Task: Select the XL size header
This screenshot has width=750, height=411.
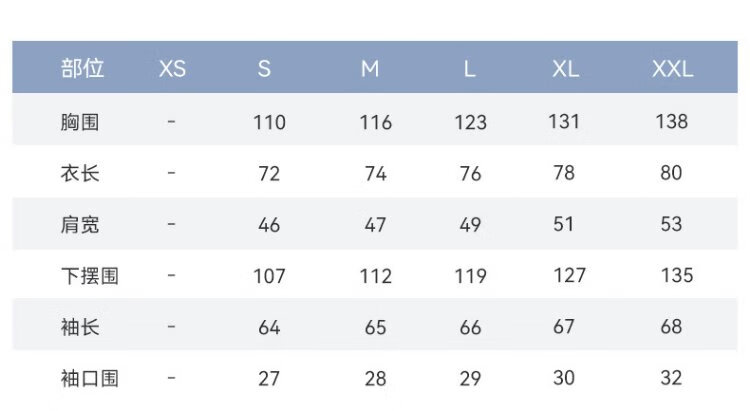Action: pyautogui.click(x=566, y=69)
